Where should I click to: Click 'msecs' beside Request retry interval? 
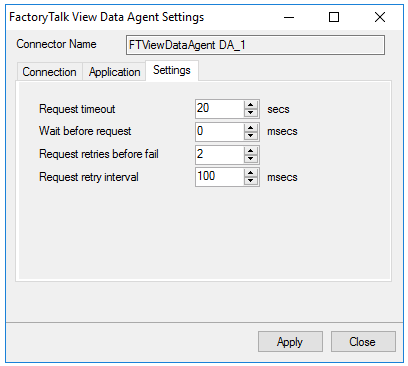pos(282,177)
